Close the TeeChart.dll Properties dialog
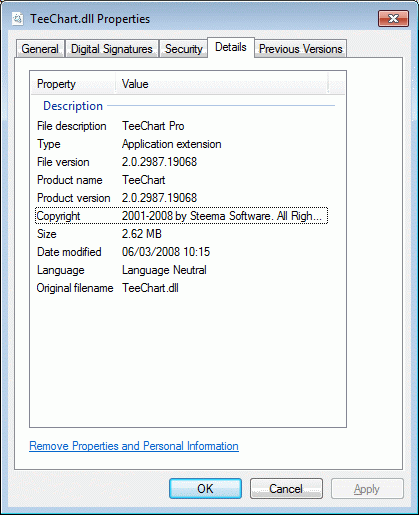The image size is (419, 515). click(393, 18)
